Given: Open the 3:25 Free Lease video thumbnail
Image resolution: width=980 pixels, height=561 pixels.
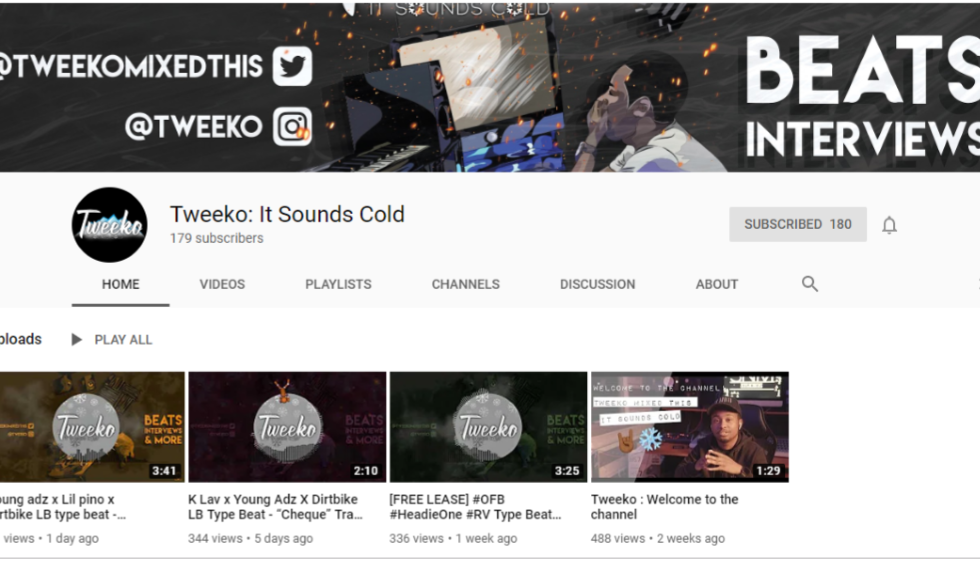Looking at the screenshot, I should pos(488,427).
